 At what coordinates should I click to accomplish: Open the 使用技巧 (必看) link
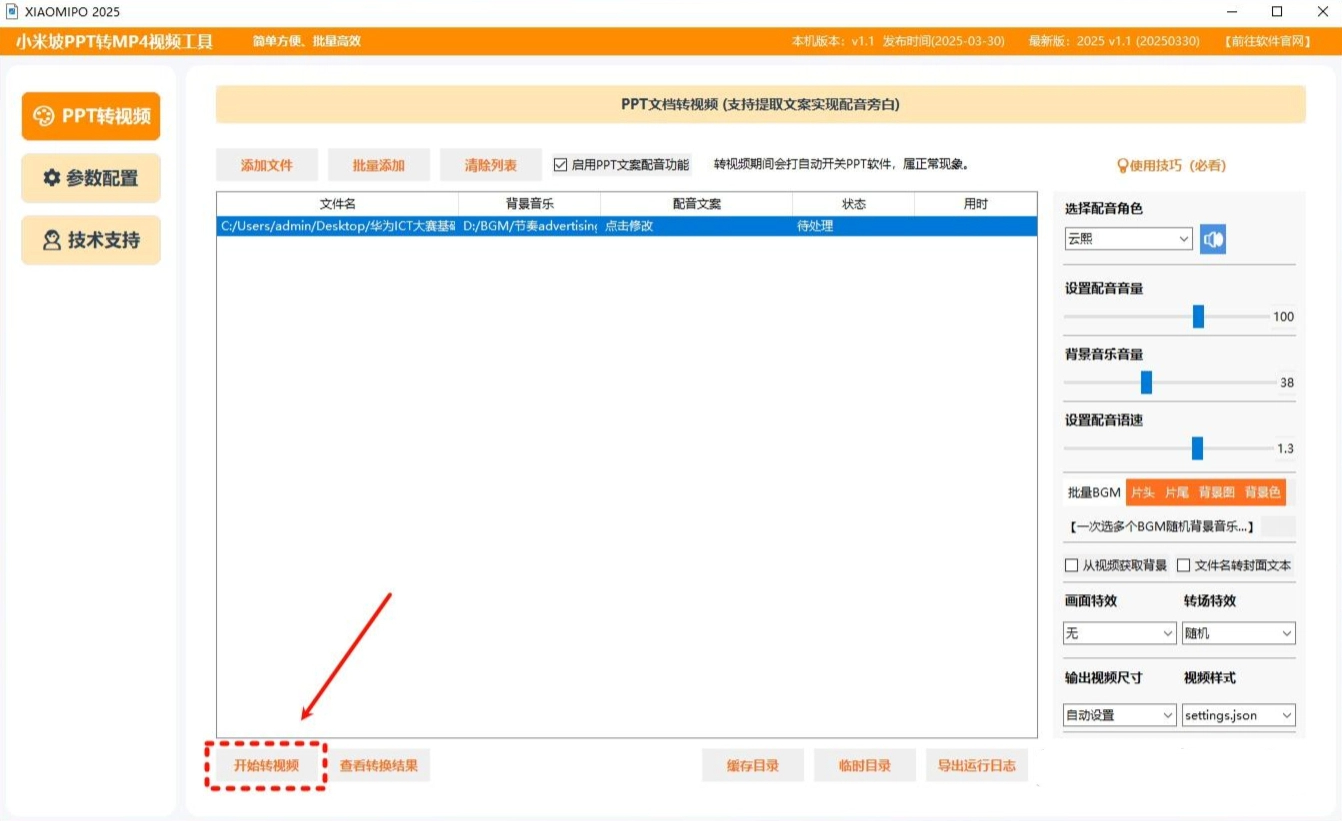1171,165
